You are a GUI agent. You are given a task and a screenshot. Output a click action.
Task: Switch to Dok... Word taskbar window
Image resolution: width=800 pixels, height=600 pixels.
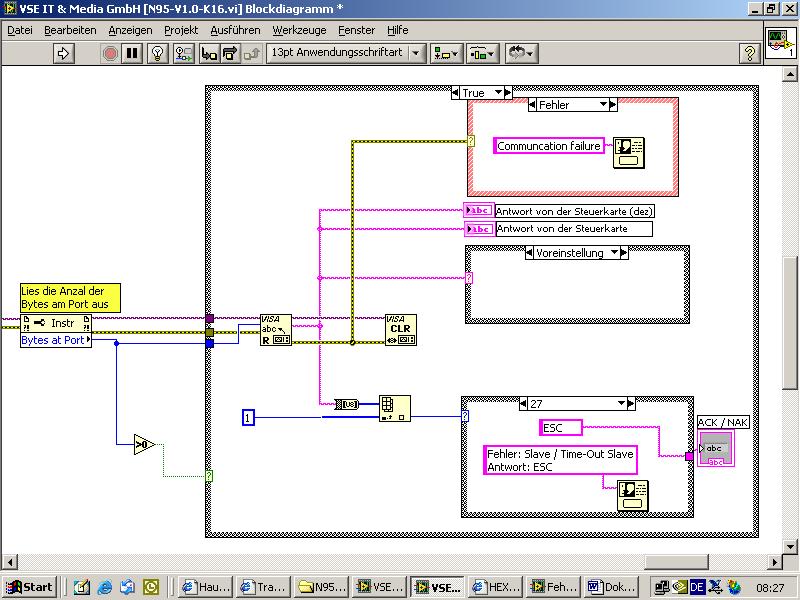(x=612, y=587)
